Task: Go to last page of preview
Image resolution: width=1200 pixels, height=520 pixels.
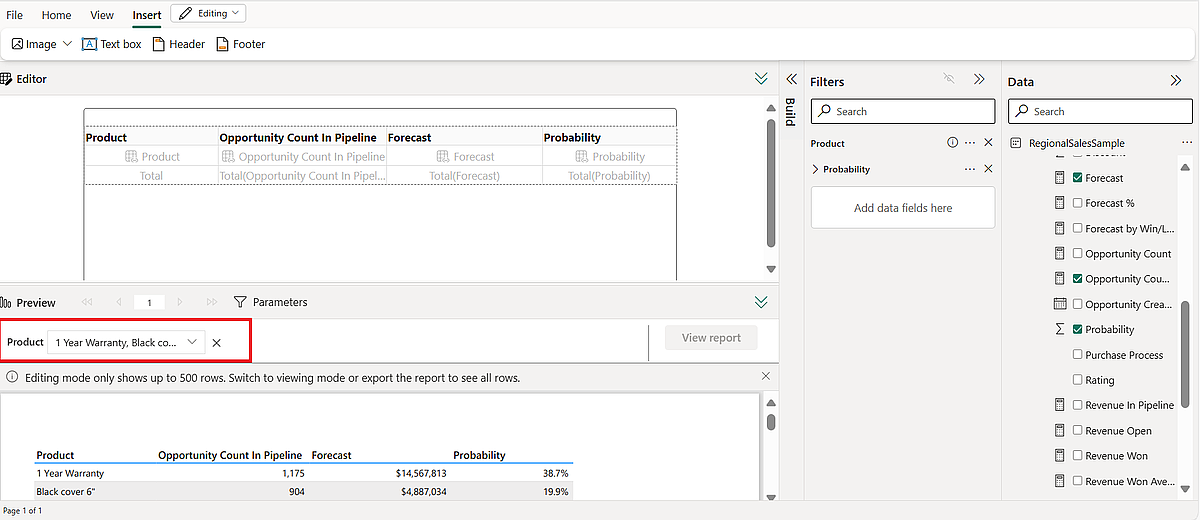Action: (x=211, y=302)
